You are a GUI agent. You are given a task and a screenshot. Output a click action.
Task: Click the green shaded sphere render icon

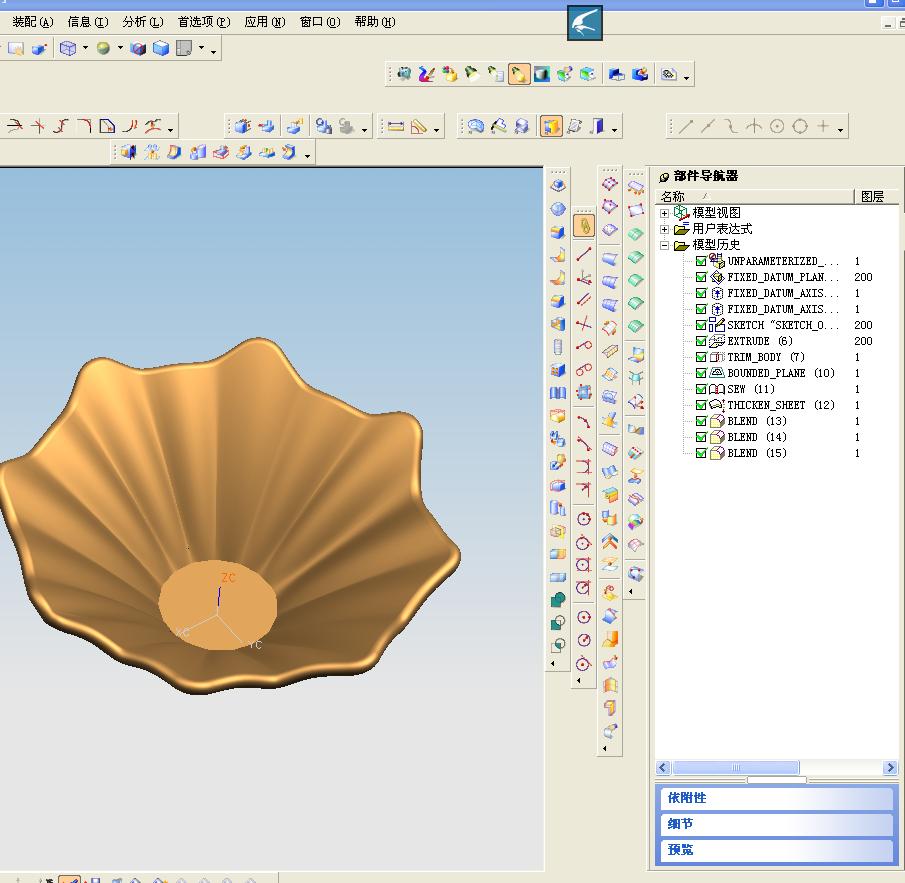[x=103, y=48]
